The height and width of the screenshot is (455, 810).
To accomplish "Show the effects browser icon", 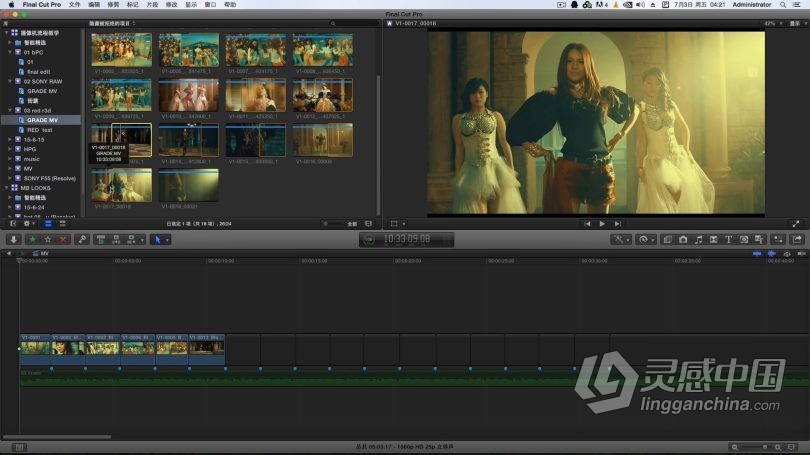I will [667, 240].
